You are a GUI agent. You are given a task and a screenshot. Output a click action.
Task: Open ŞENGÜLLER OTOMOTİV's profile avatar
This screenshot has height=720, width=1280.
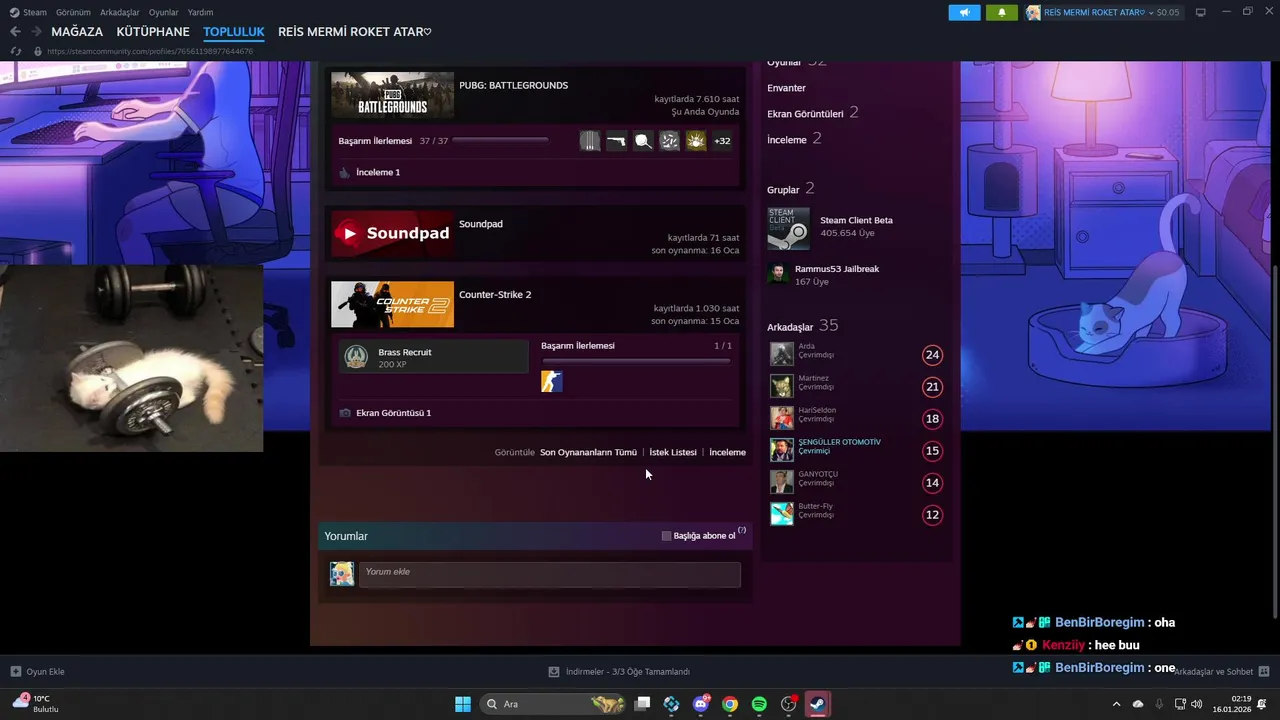click(782, 450)
